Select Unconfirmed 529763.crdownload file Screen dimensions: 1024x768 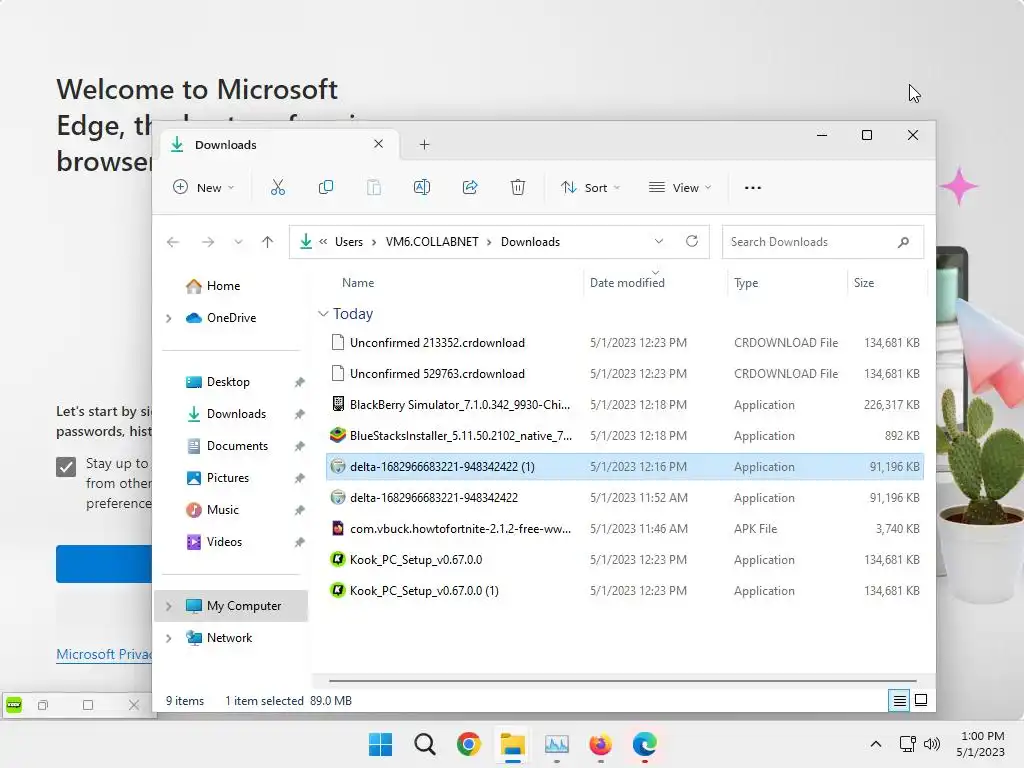click(x=624, y=374)
